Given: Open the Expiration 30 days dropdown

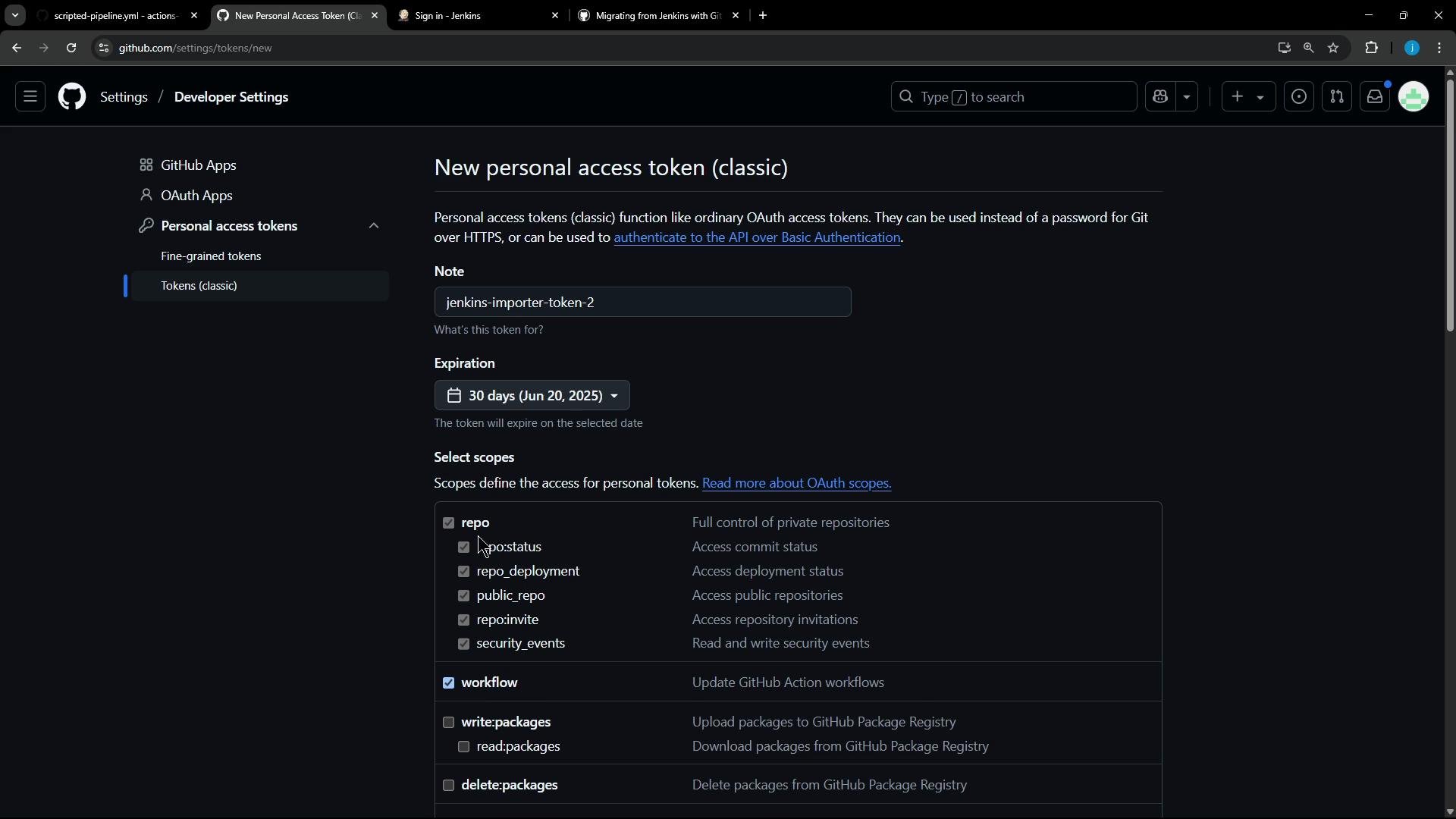Looking at the screenshot, I should (x=532, y=396).
